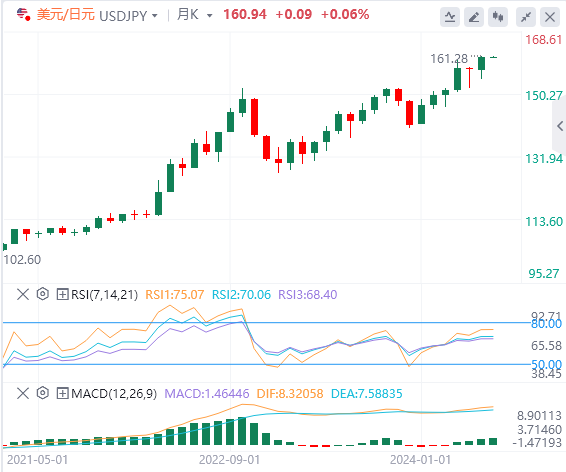
Task: Click the +0.09 price change
Action: click(x=293, y=14)
